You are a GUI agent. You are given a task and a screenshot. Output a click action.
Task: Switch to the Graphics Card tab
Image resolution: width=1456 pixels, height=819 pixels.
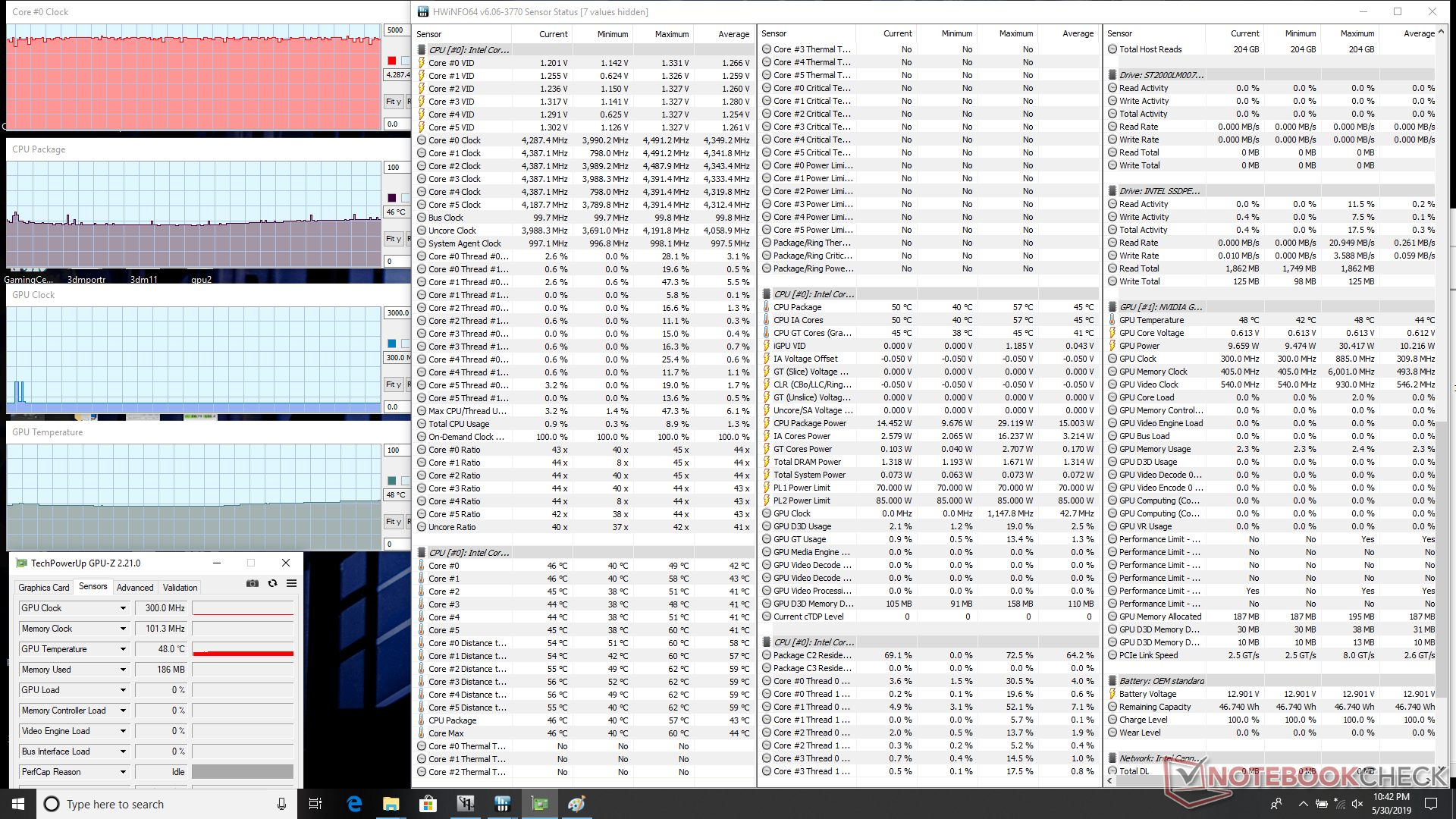pyautogui.click(x=44, y=587)
